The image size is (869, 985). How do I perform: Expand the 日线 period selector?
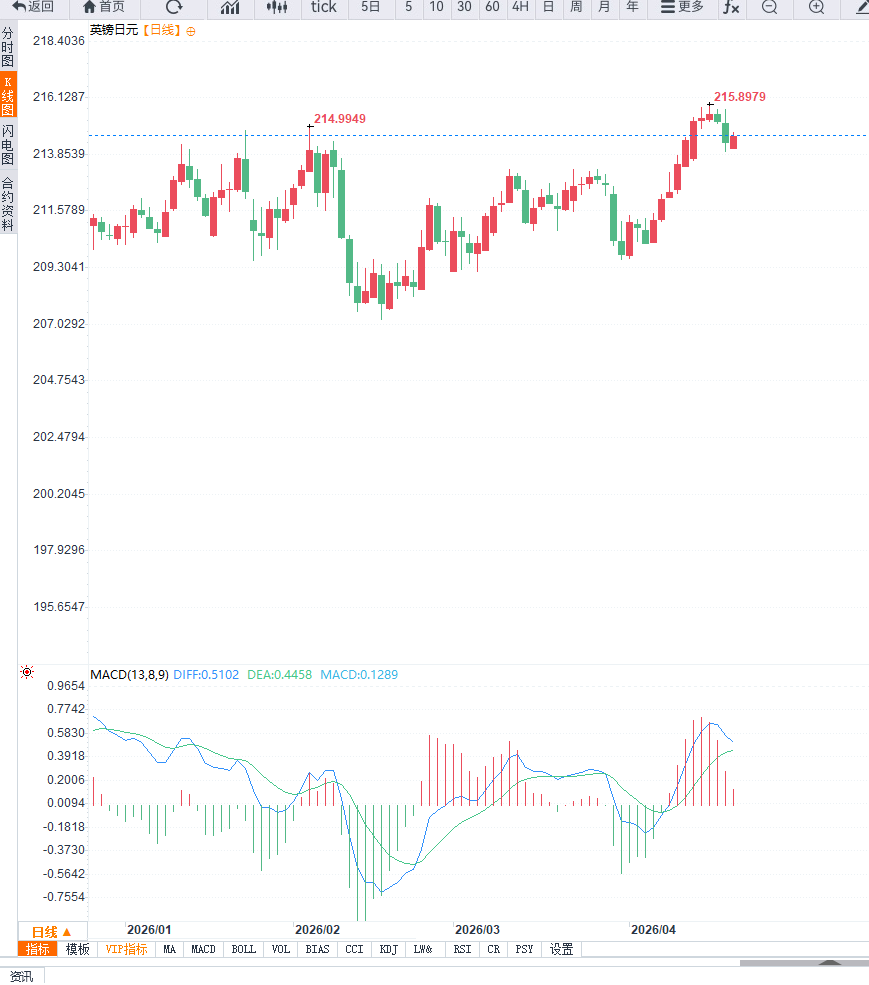[x=52, y=932]
